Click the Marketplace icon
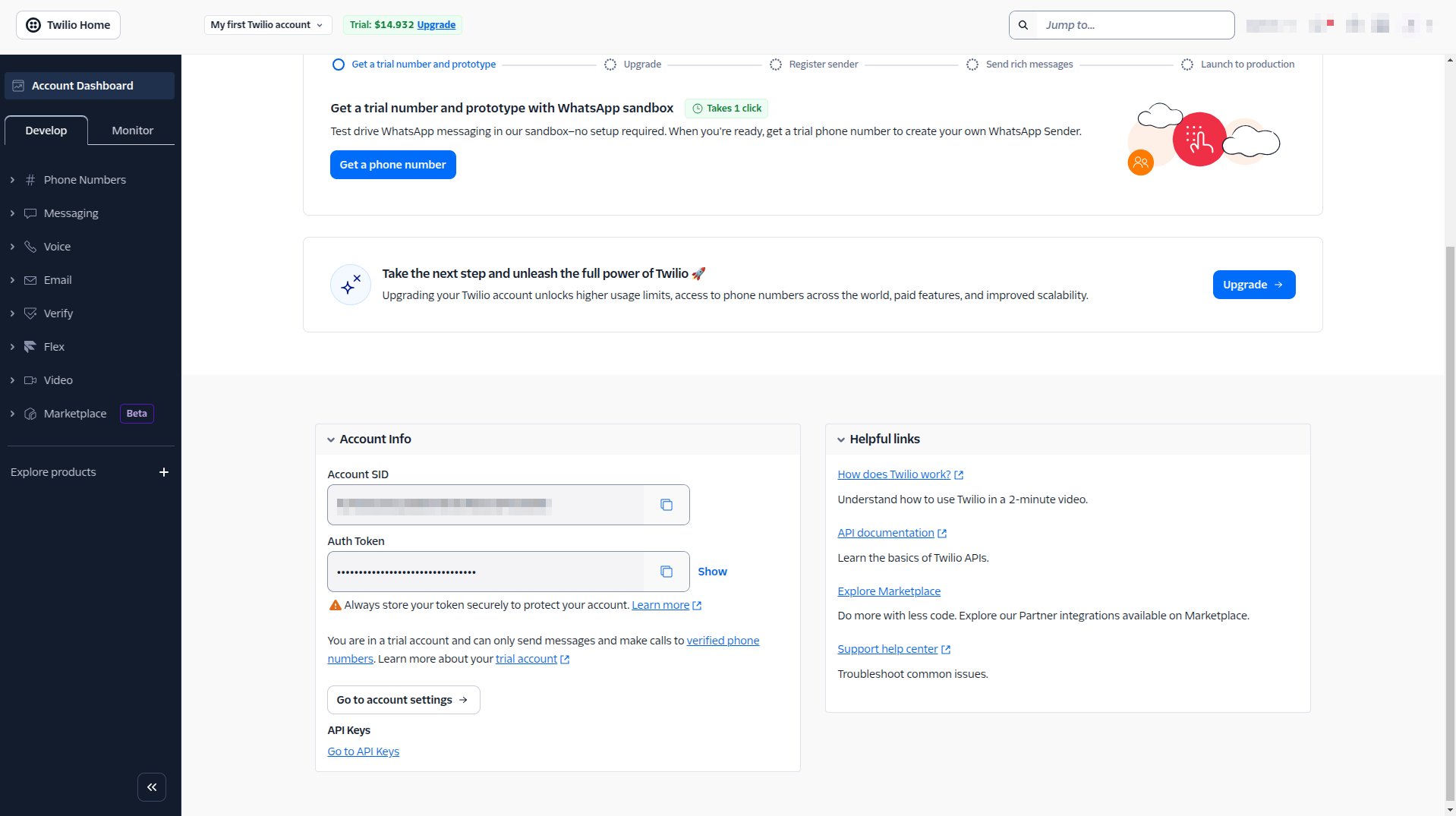The image size is (1456, 816). click(30, 414)
